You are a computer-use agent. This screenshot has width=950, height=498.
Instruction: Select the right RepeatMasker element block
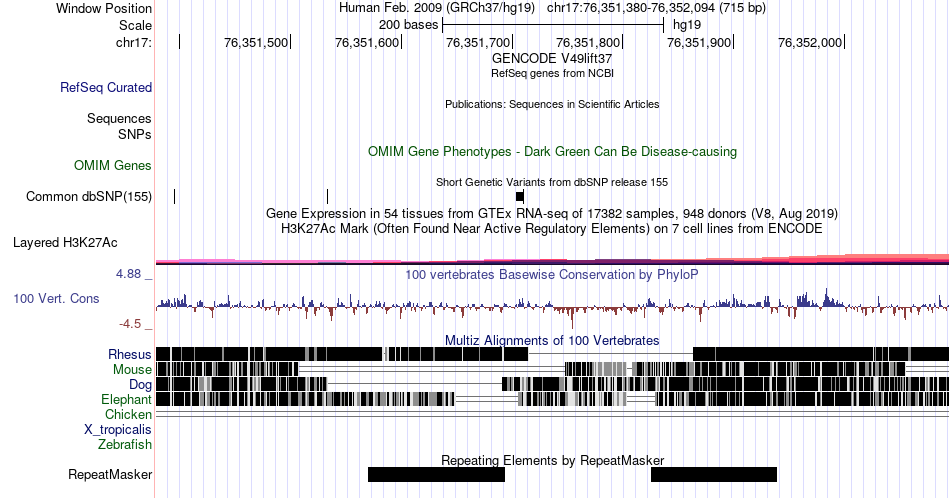(x=714, y=474)
